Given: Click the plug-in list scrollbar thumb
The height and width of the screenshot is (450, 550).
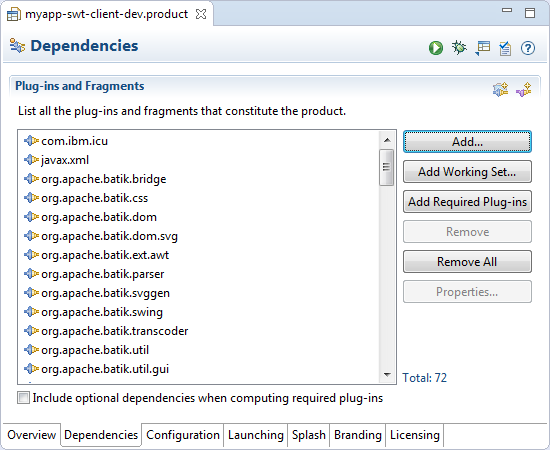Looking at the screenshot, I should 387,167.
